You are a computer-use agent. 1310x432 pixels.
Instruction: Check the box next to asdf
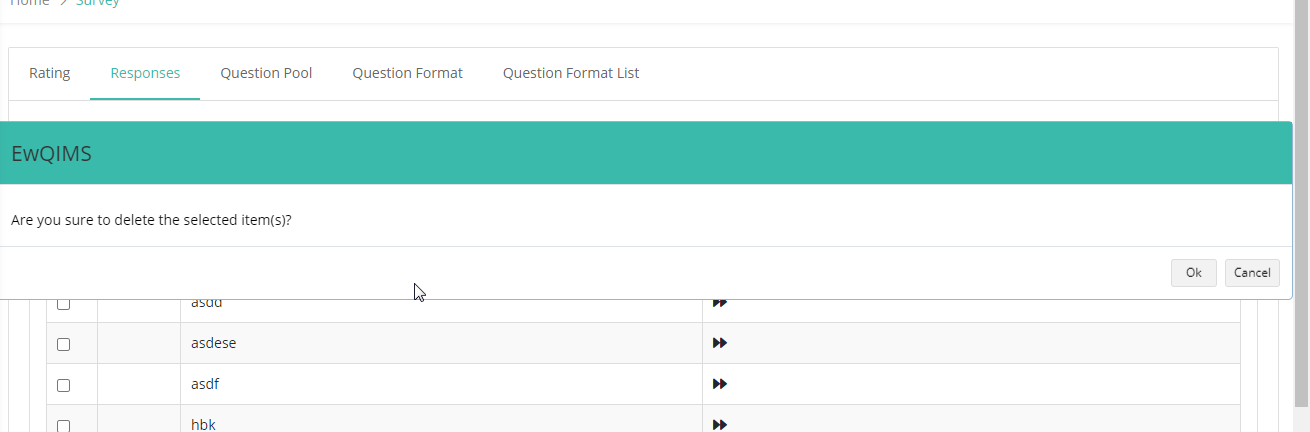pos(63,385)
